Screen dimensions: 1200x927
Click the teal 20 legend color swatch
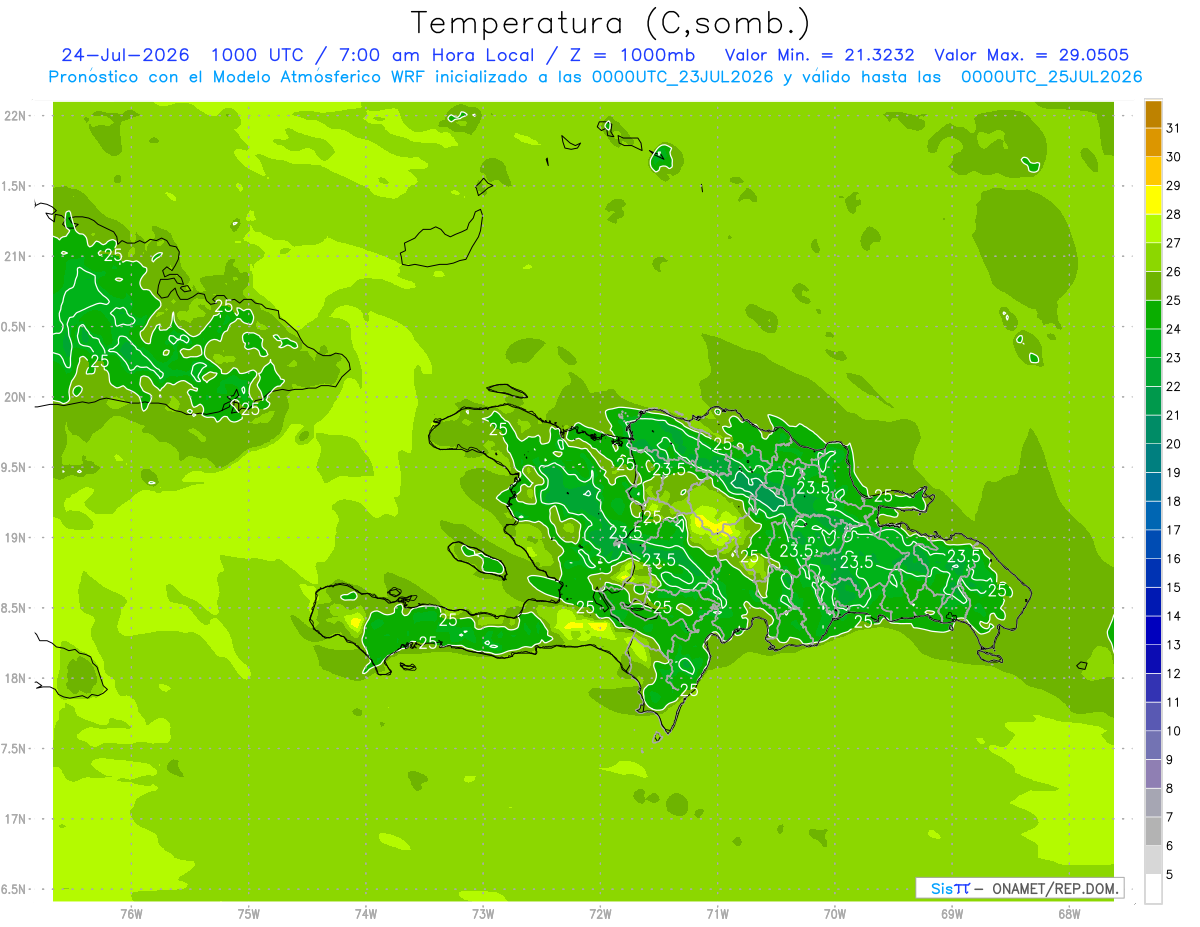pyautogui.click(x=1153, y=429)
